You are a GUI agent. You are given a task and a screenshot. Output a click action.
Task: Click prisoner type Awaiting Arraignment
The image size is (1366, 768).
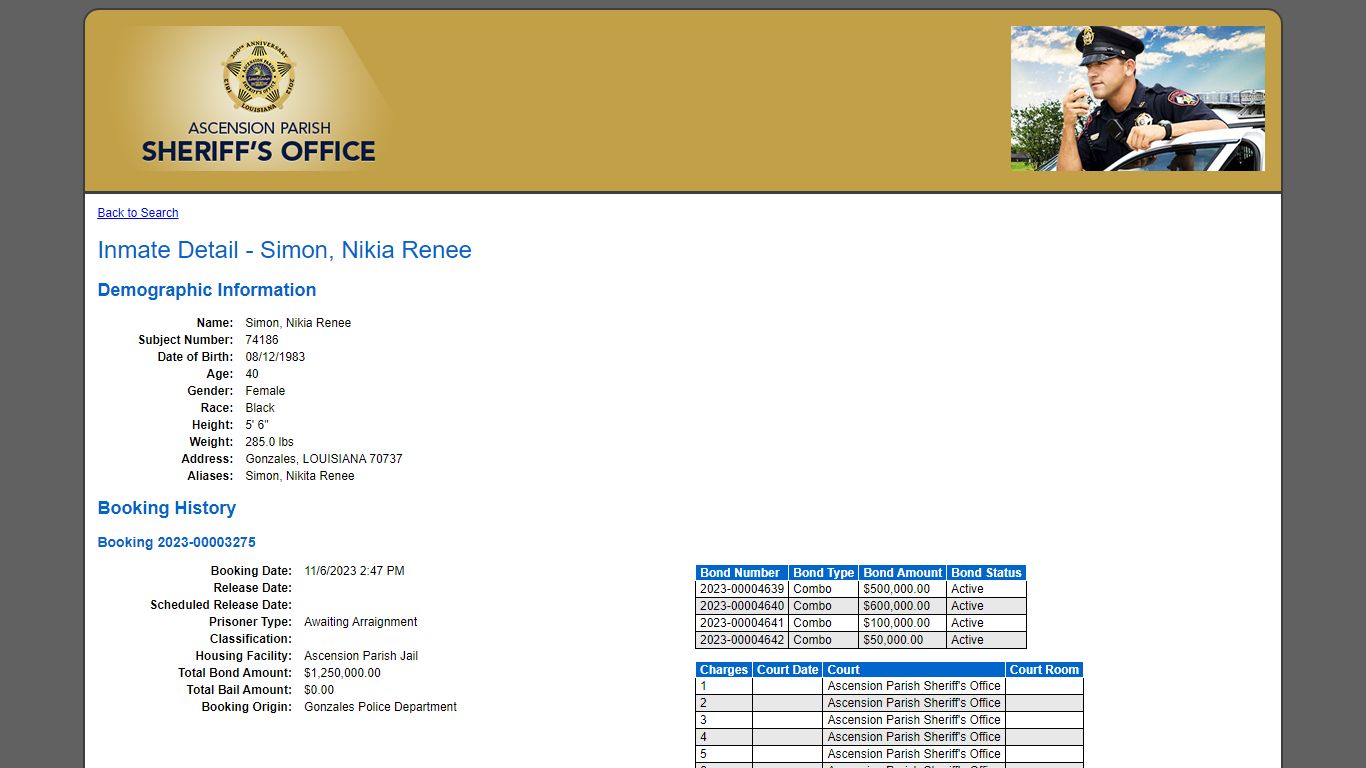click(361, 622)
